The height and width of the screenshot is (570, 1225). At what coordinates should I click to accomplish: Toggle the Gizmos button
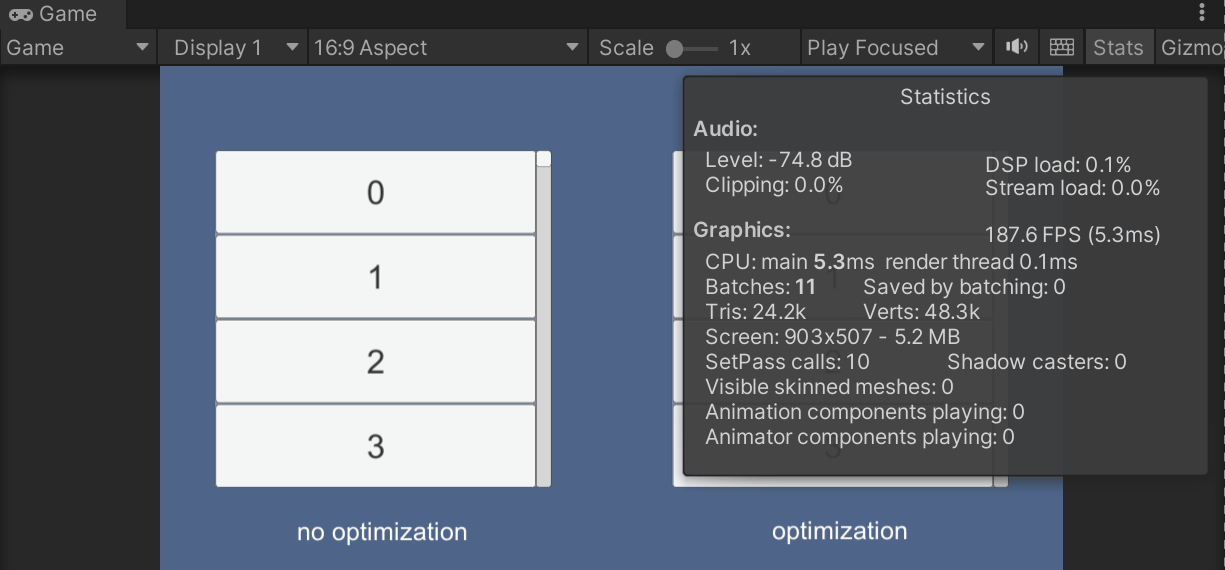pyautogui.click(x=1191, y=47)
